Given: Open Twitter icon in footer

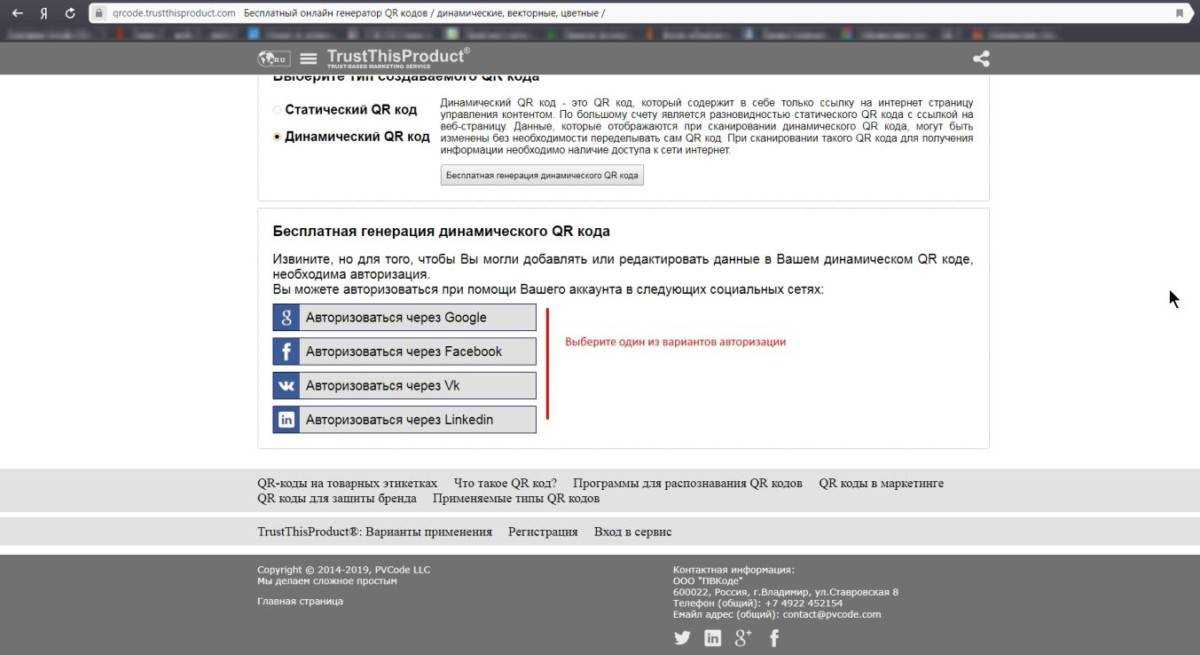Looking at the screenshot, I should coord(682,638).
